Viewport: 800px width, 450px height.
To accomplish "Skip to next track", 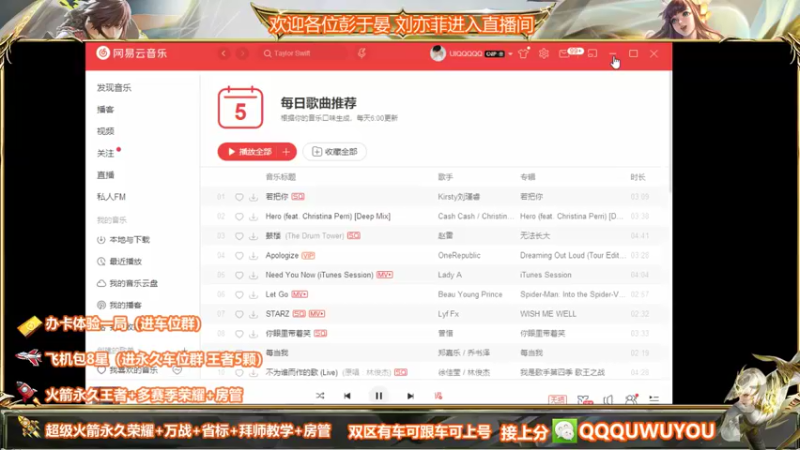I will (x=410, y=396).
